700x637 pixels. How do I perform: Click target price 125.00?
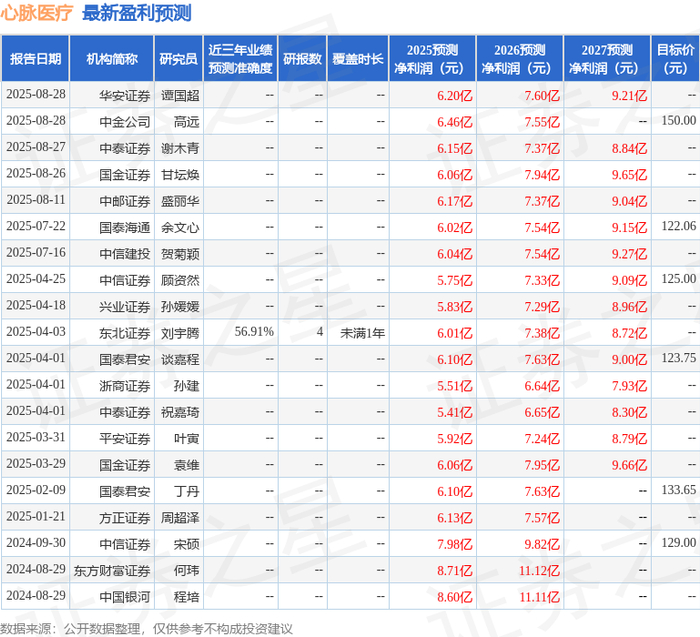[x=679, y=279]
